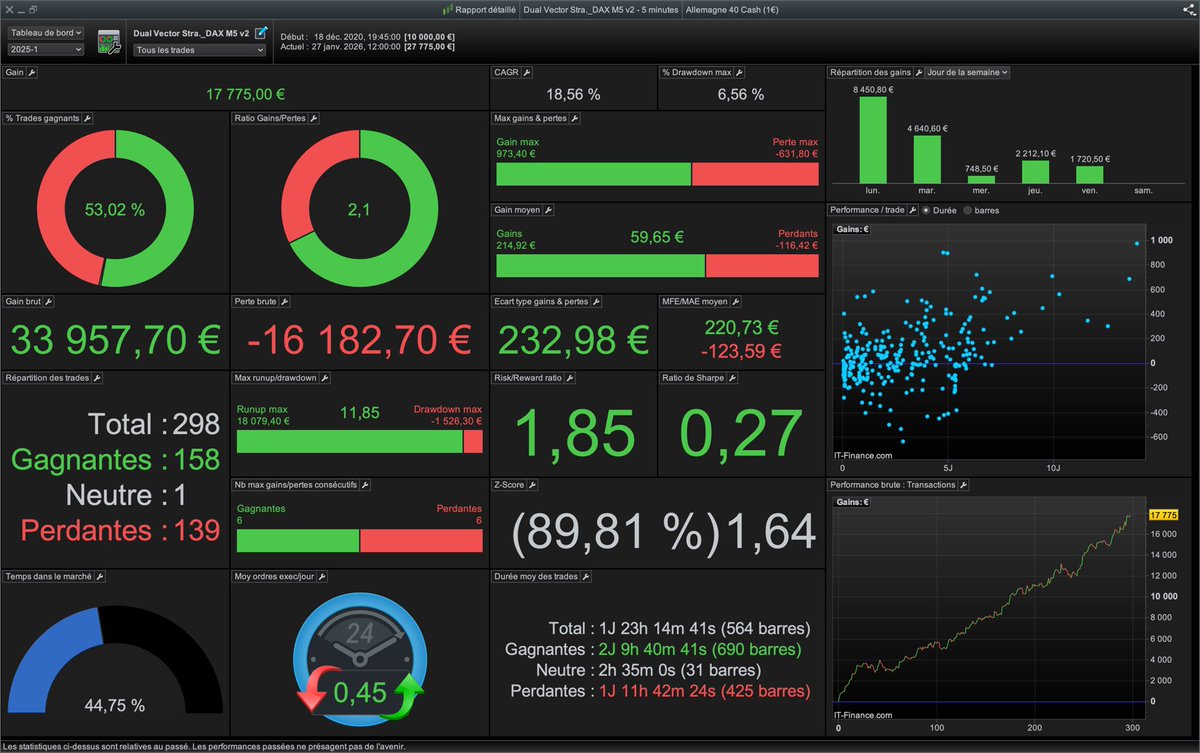The image size is (1200, 753).
Task: Click the pencil edit icon beside strategy name
Action: tap(261, 33)
